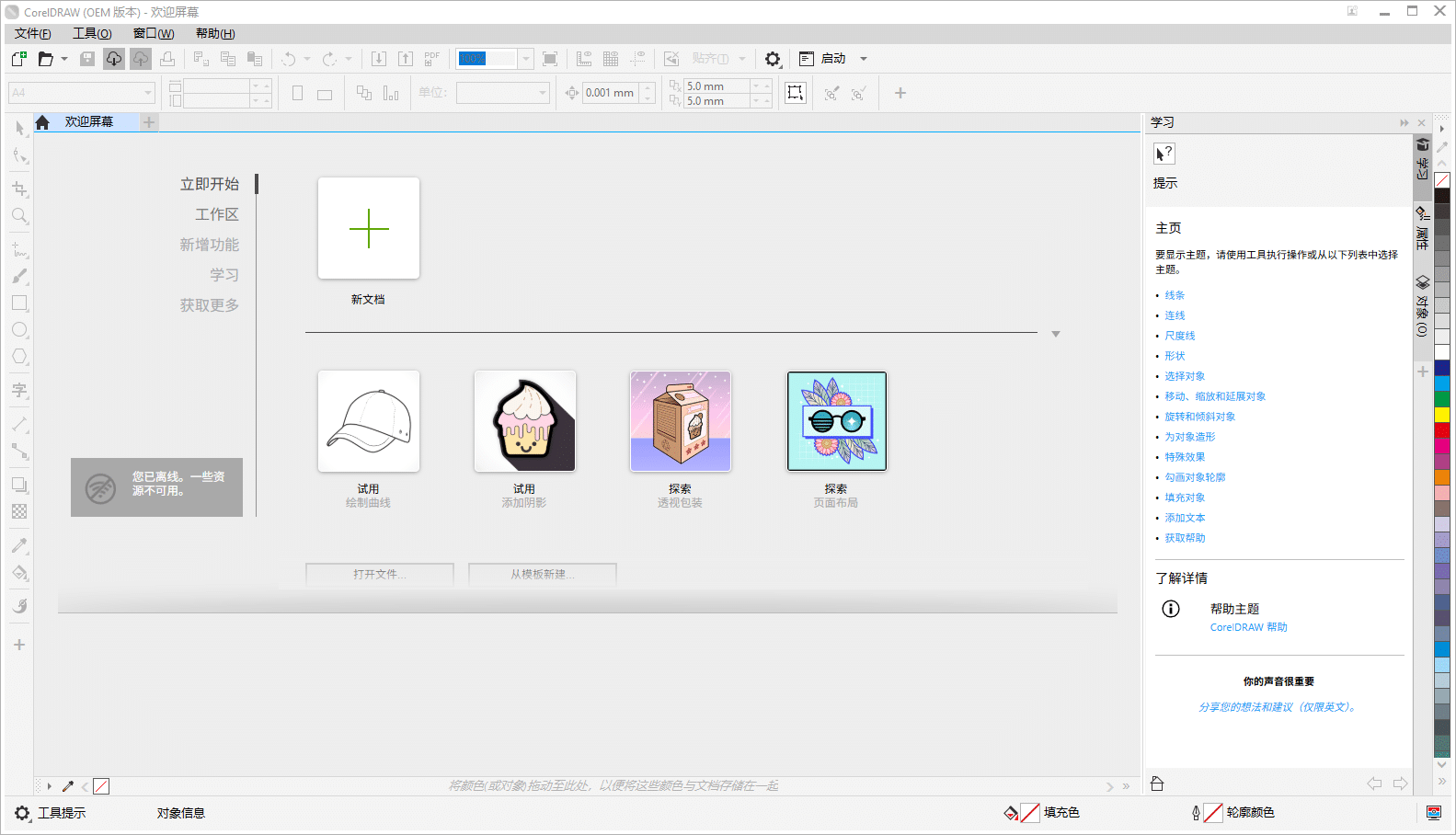Select the Ellipse tool in toolbox
Image resolution: width=1456 pixels, height=835 pixels.
[x=19, y=330]
